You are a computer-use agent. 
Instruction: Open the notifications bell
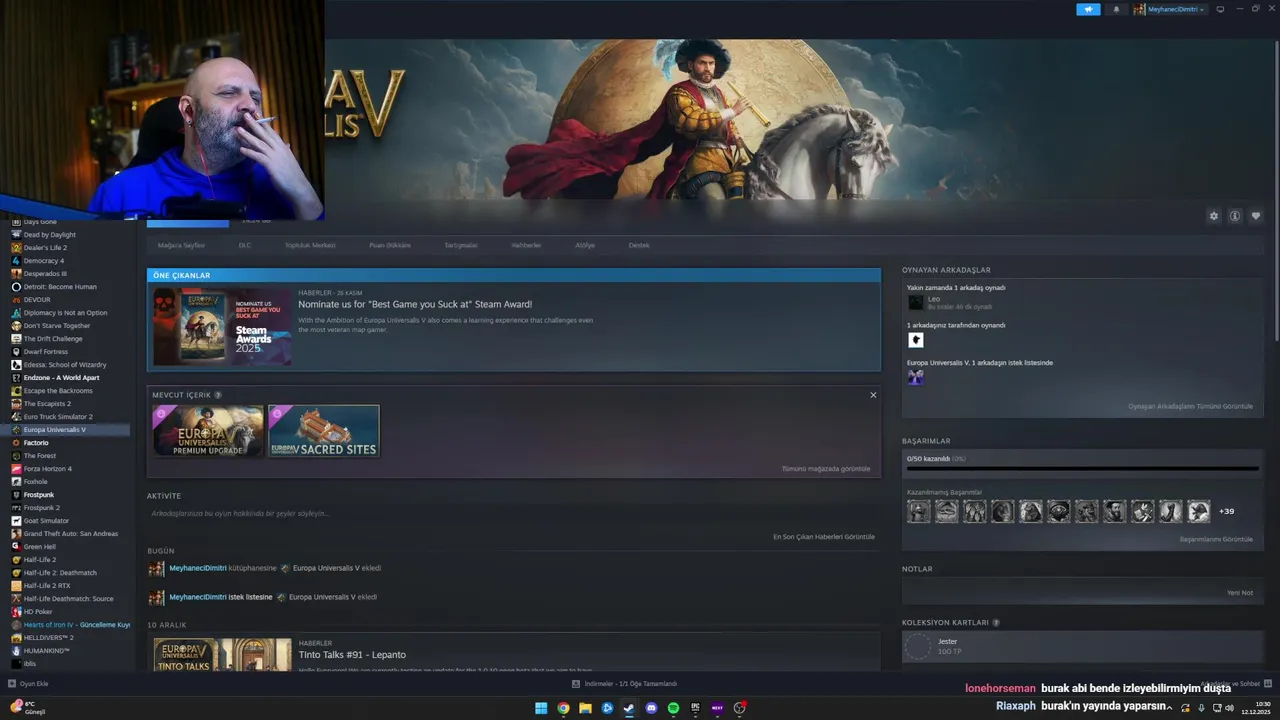[1116, 9]
